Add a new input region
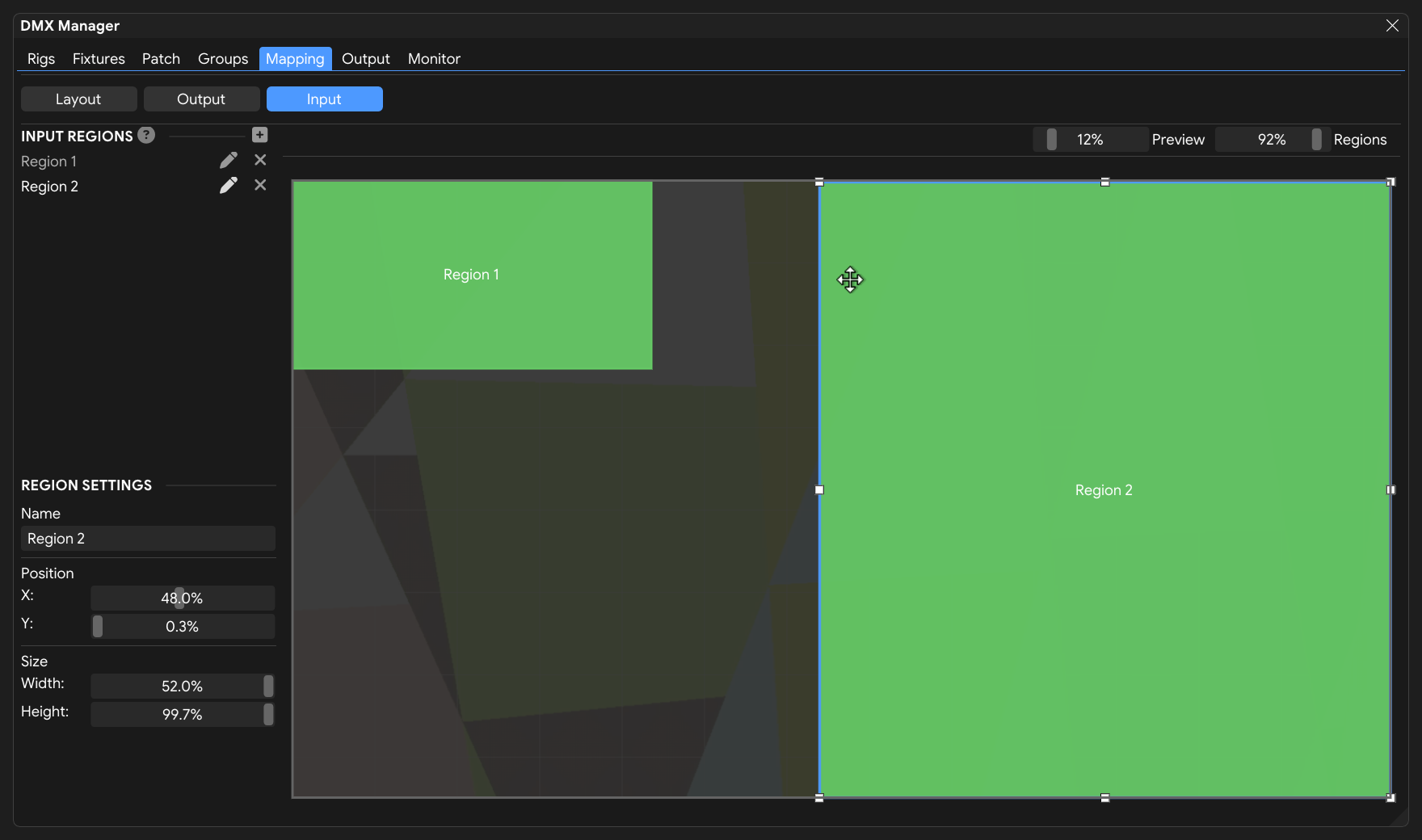 [259, 135]
